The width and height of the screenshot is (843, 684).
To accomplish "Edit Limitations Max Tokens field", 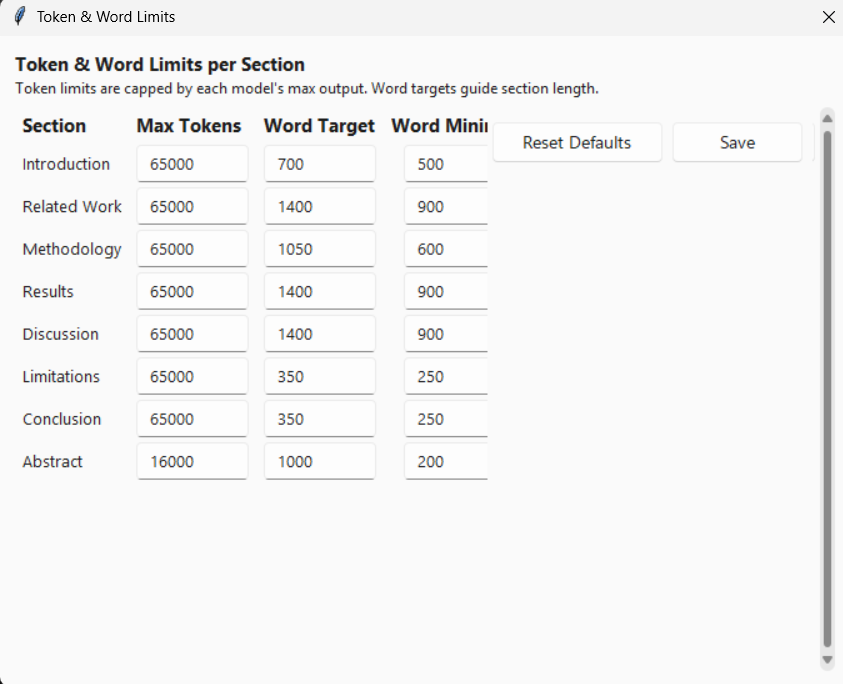I will click(192, 376).
